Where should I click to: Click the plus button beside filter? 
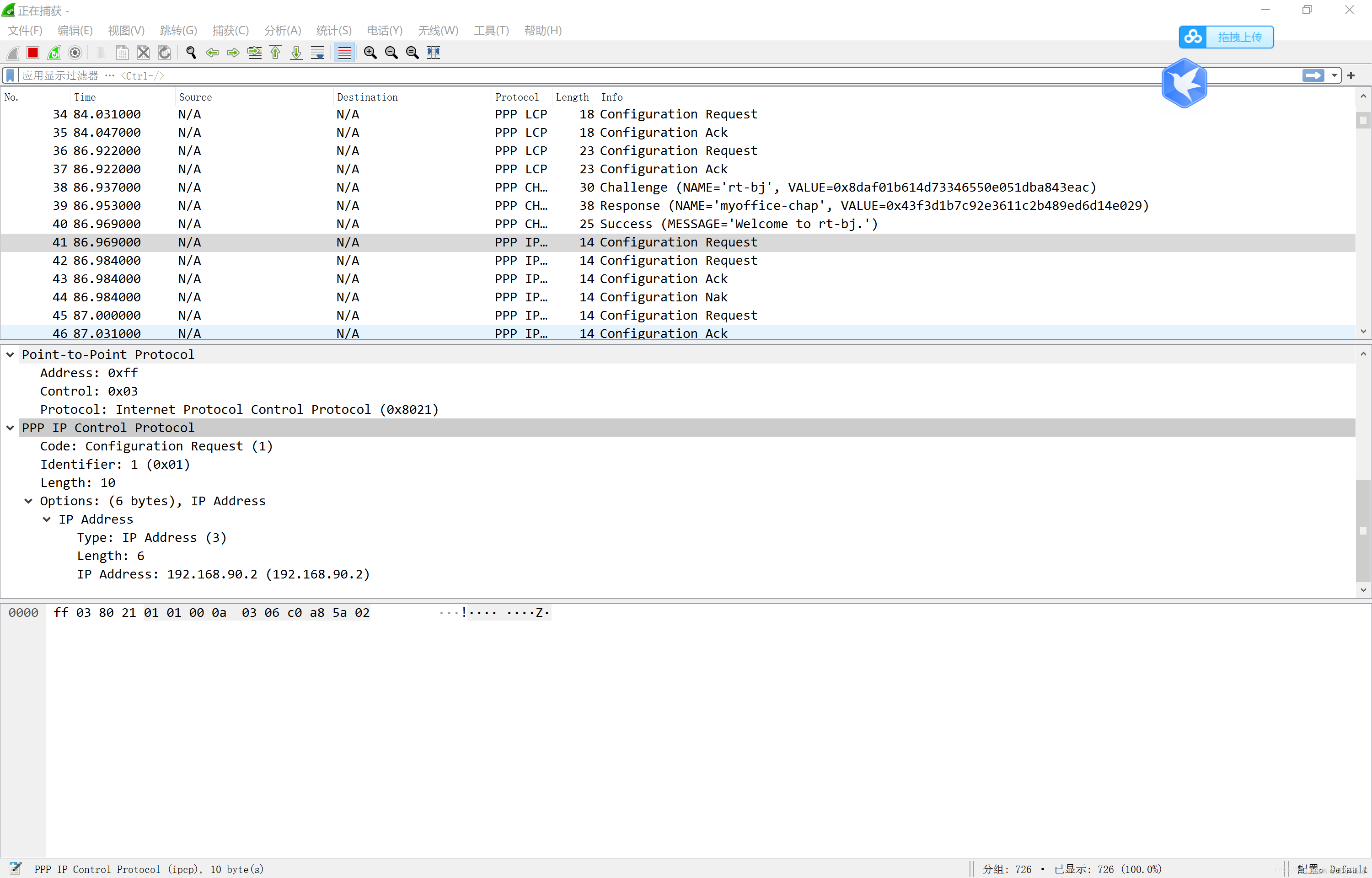(x=1351, y=75)
